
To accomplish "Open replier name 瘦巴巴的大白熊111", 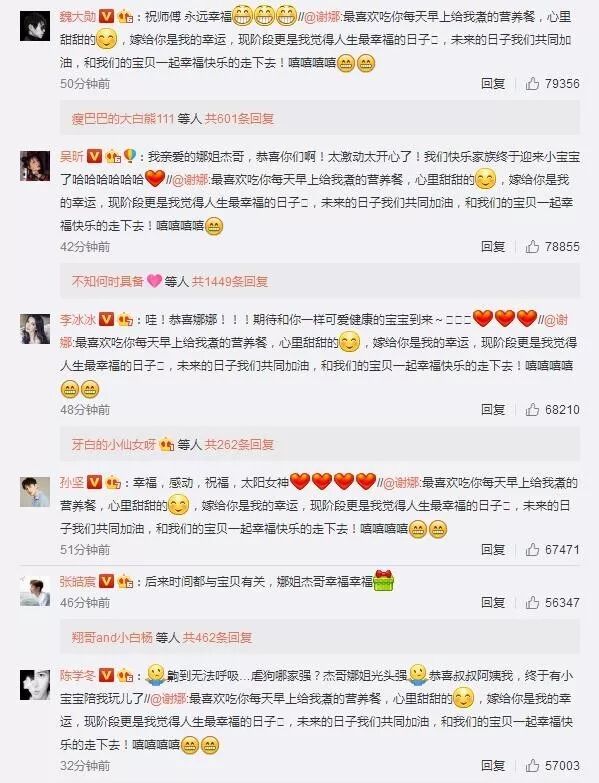I will 123,118.
